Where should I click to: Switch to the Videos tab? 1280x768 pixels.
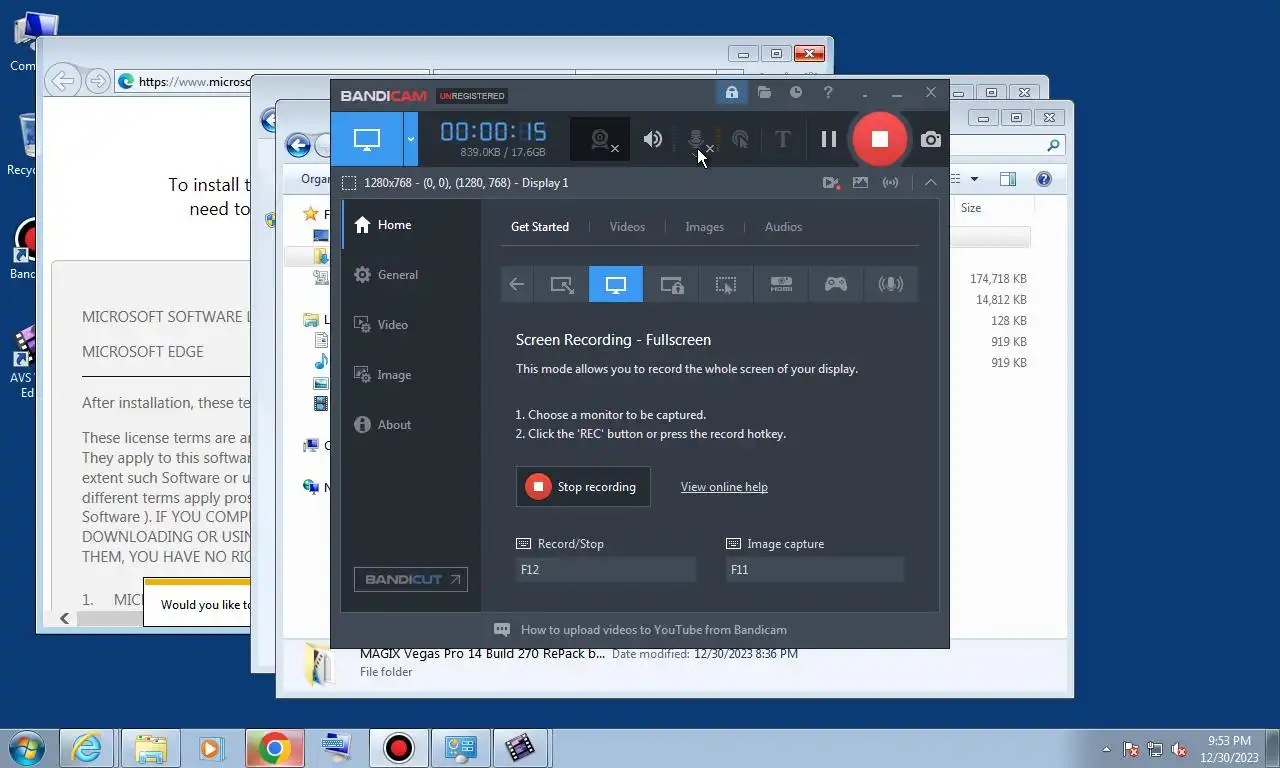[627, 227]
